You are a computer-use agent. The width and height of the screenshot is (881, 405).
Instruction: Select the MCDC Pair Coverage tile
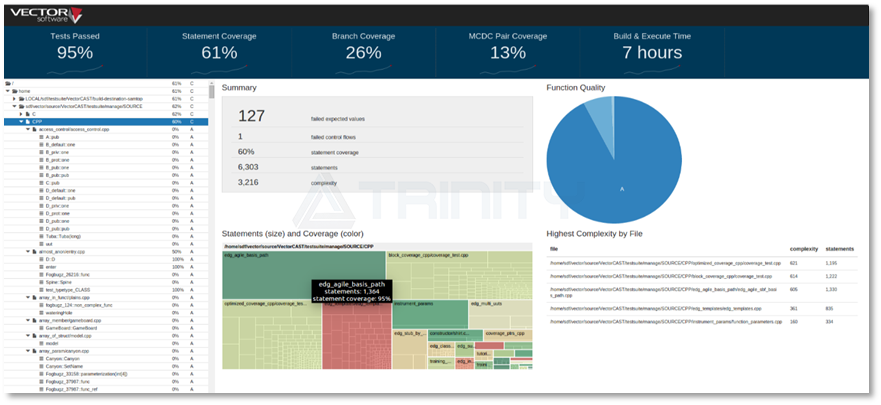tap(508, 48)
